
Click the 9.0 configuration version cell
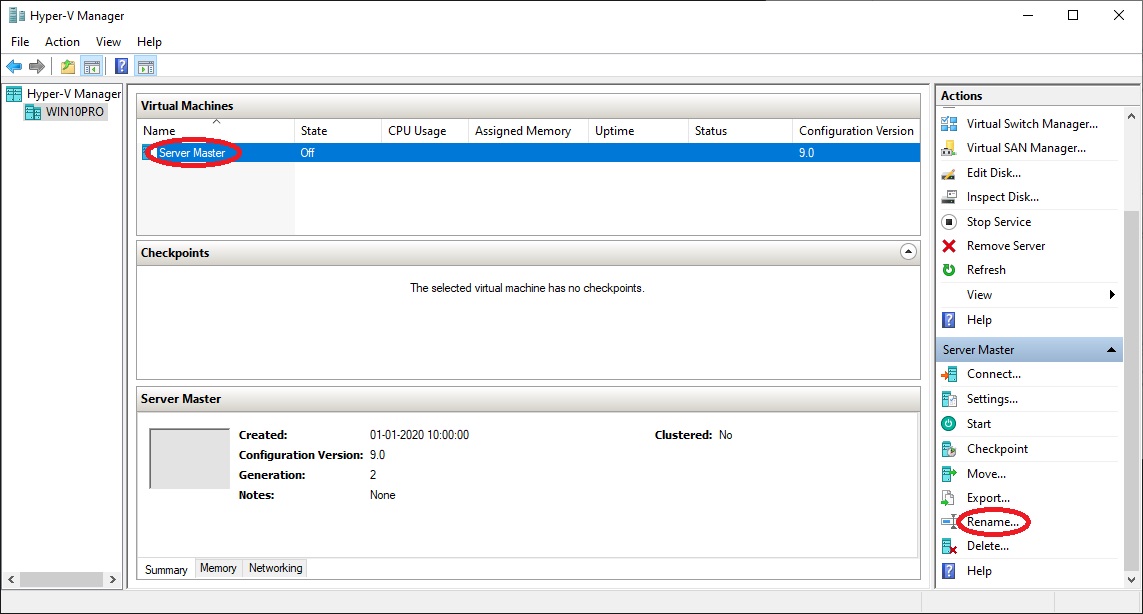click(806, 152)
